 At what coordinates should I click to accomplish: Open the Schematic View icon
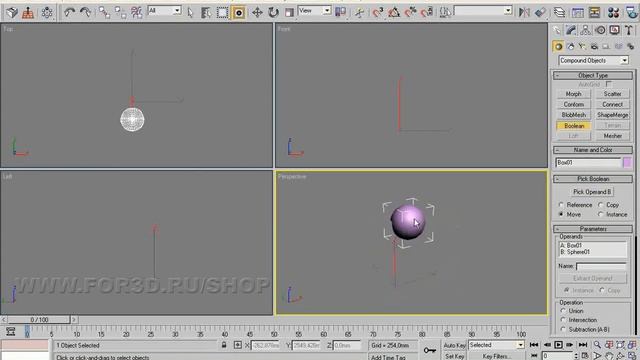click(x=594, y=12)
